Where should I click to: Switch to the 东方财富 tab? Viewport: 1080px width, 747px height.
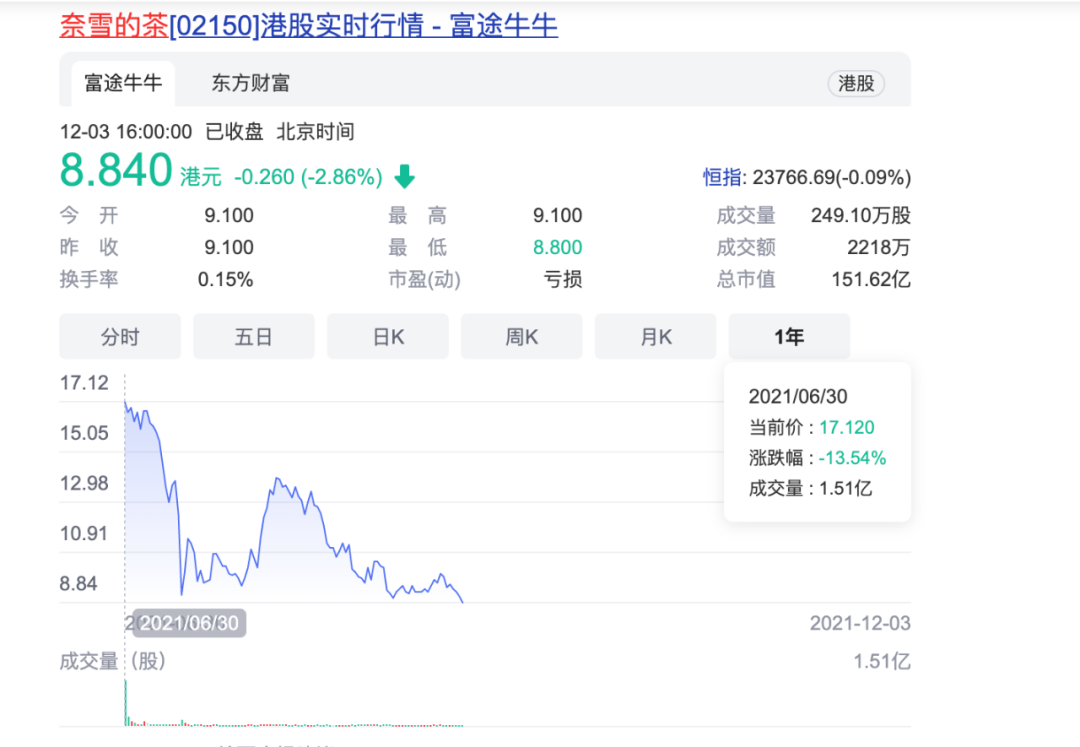coord(250,83)
